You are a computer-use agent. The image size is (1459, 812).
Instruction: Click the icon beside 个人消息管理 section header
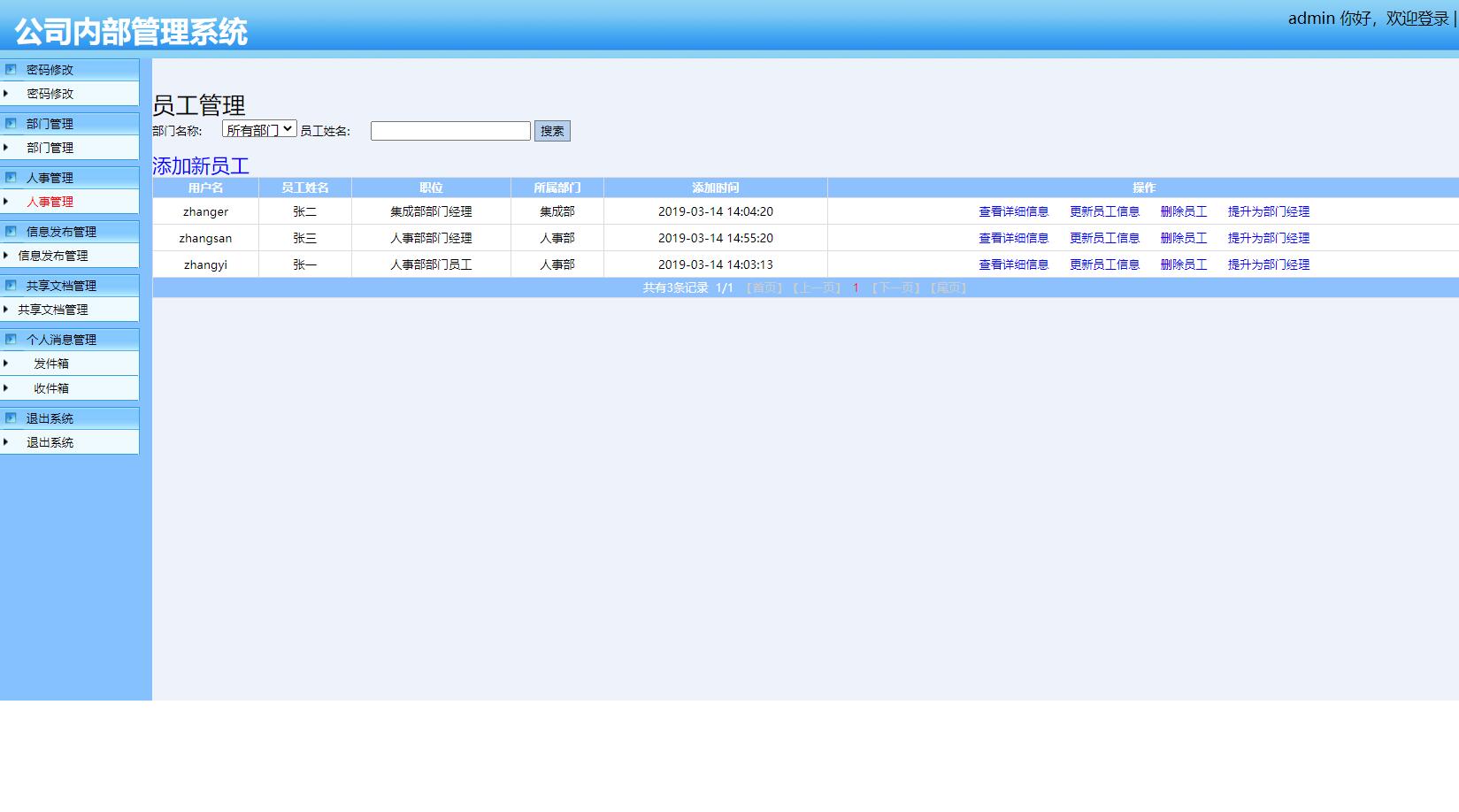pos(11,339)
